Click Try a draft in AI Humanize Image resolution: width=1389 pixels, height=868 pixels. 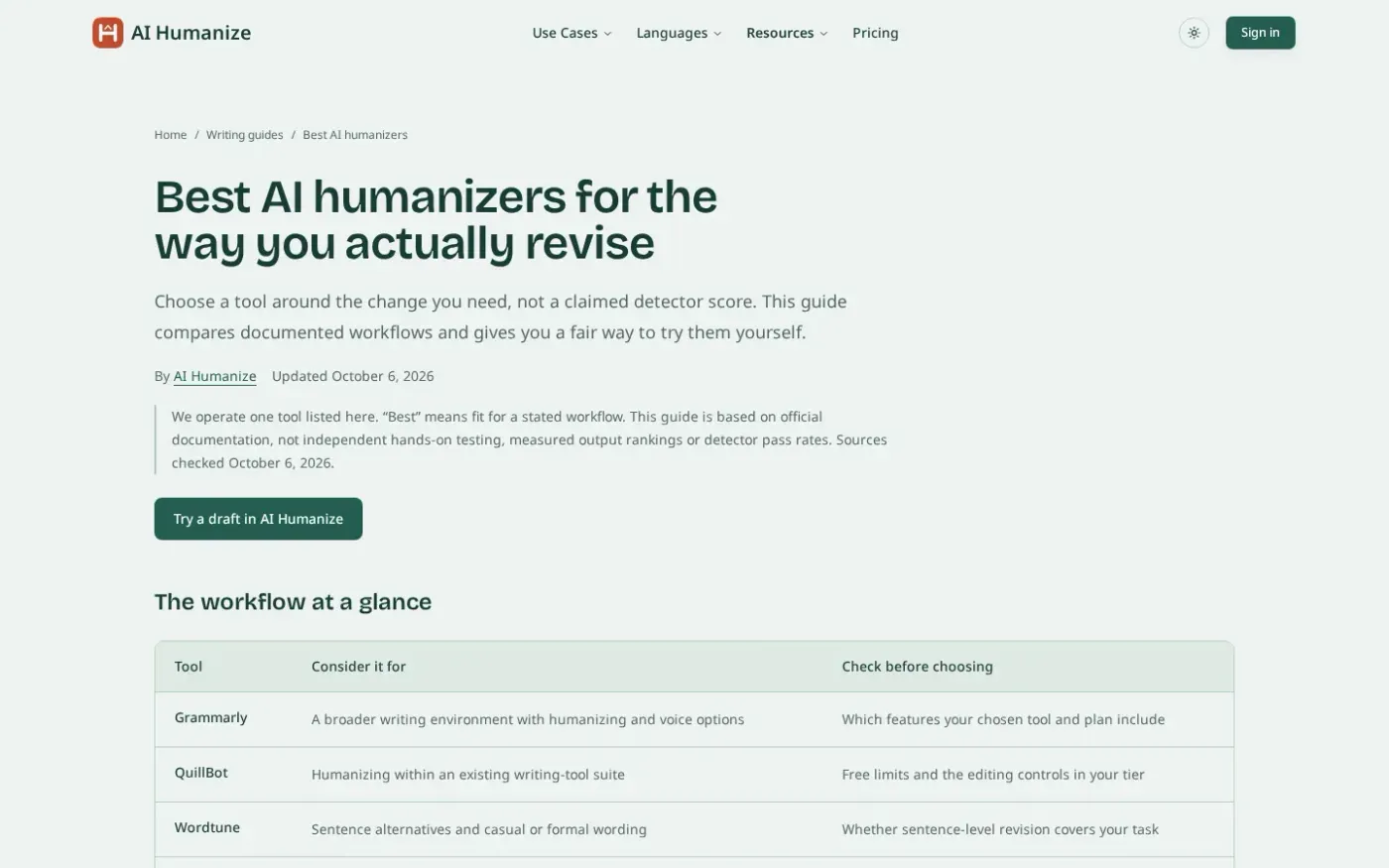[258, 519]
